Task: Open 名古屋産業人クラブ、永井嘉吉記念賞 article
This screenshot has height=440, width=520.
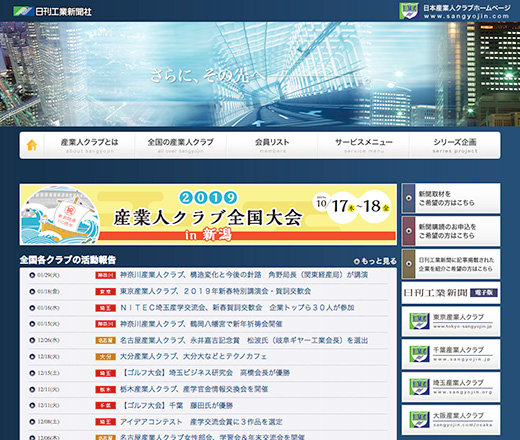Action: point(244,340)
